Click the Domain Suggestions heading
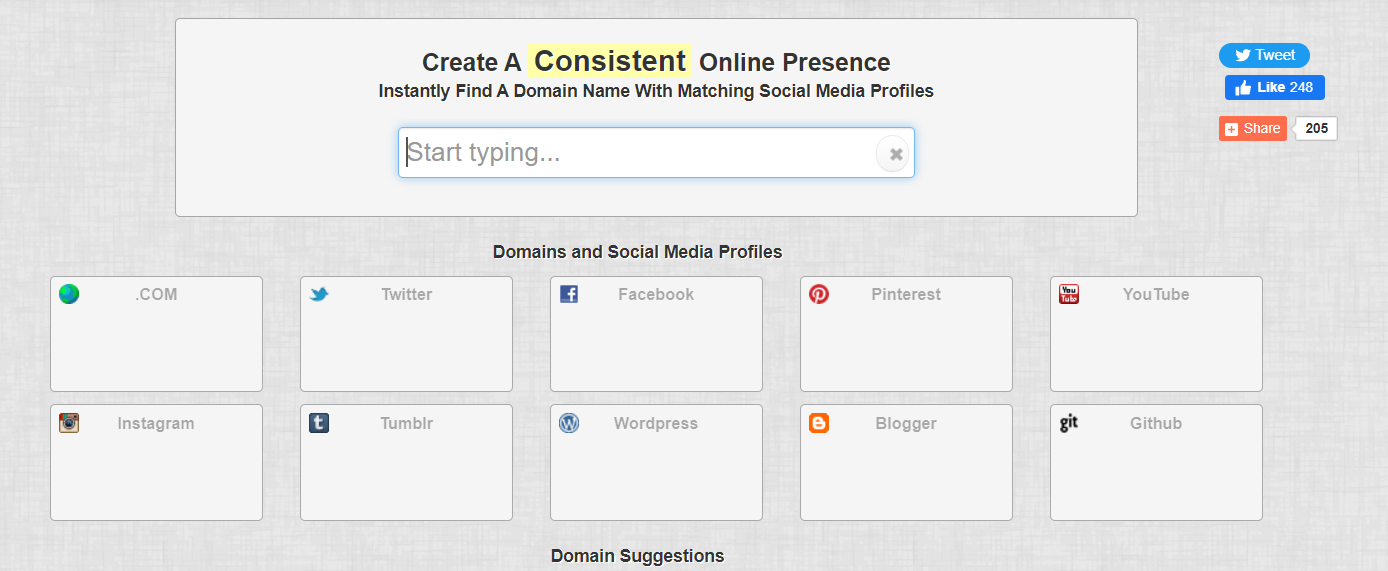This screenshot has width=1388, height=571. tap(637, 556)
